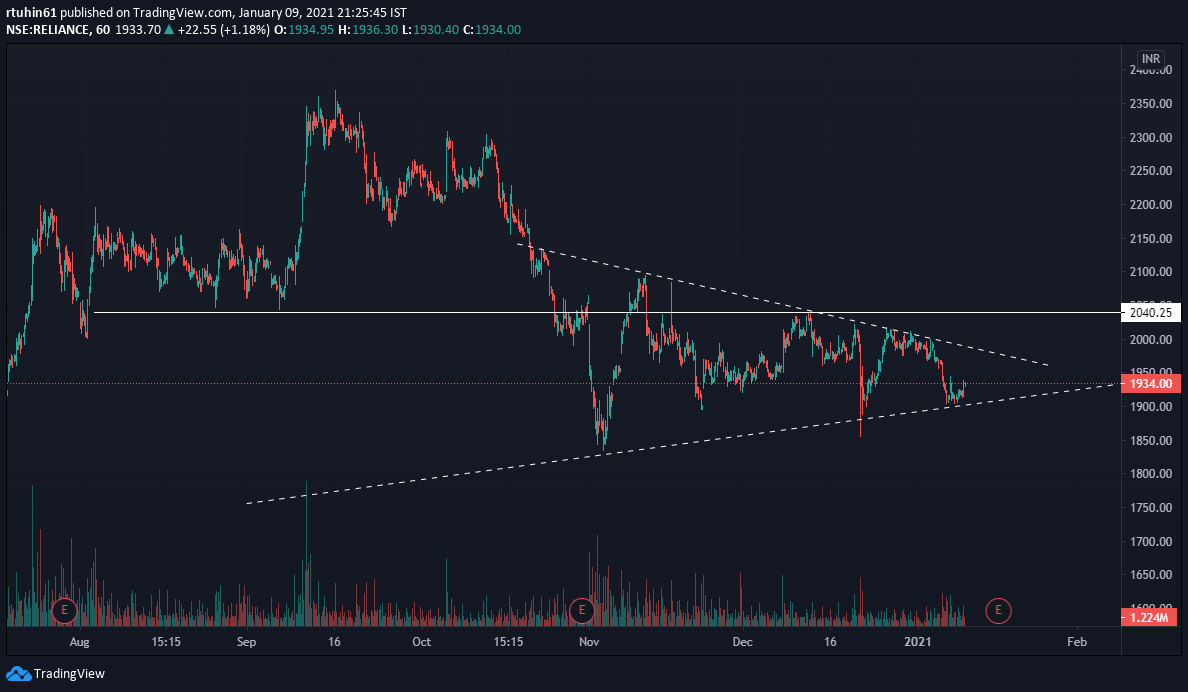The width and height of the screenshot is (1188, 692).
Task: Click the 1900.00 price axis label
Action: tap(1150, 407)
